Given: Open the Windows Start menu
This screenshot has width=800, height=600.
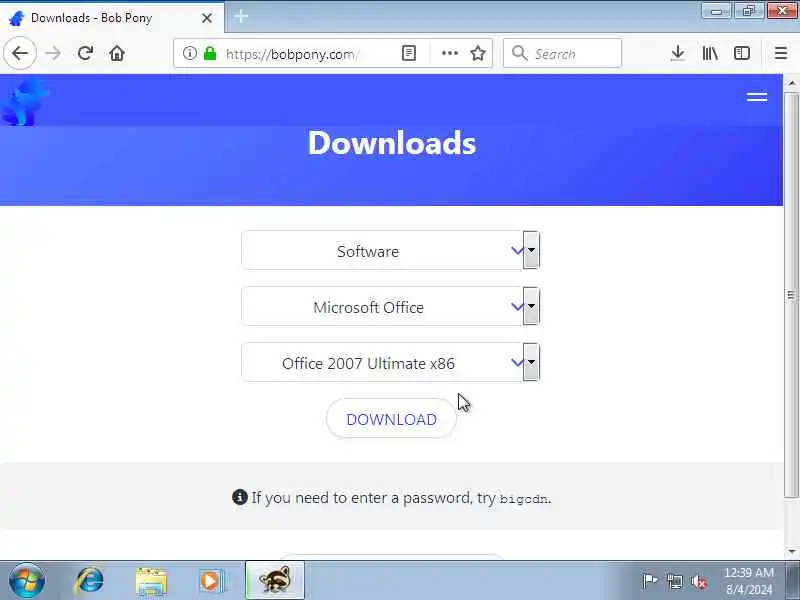Looking at the screenshot, I should coord(27,580).
